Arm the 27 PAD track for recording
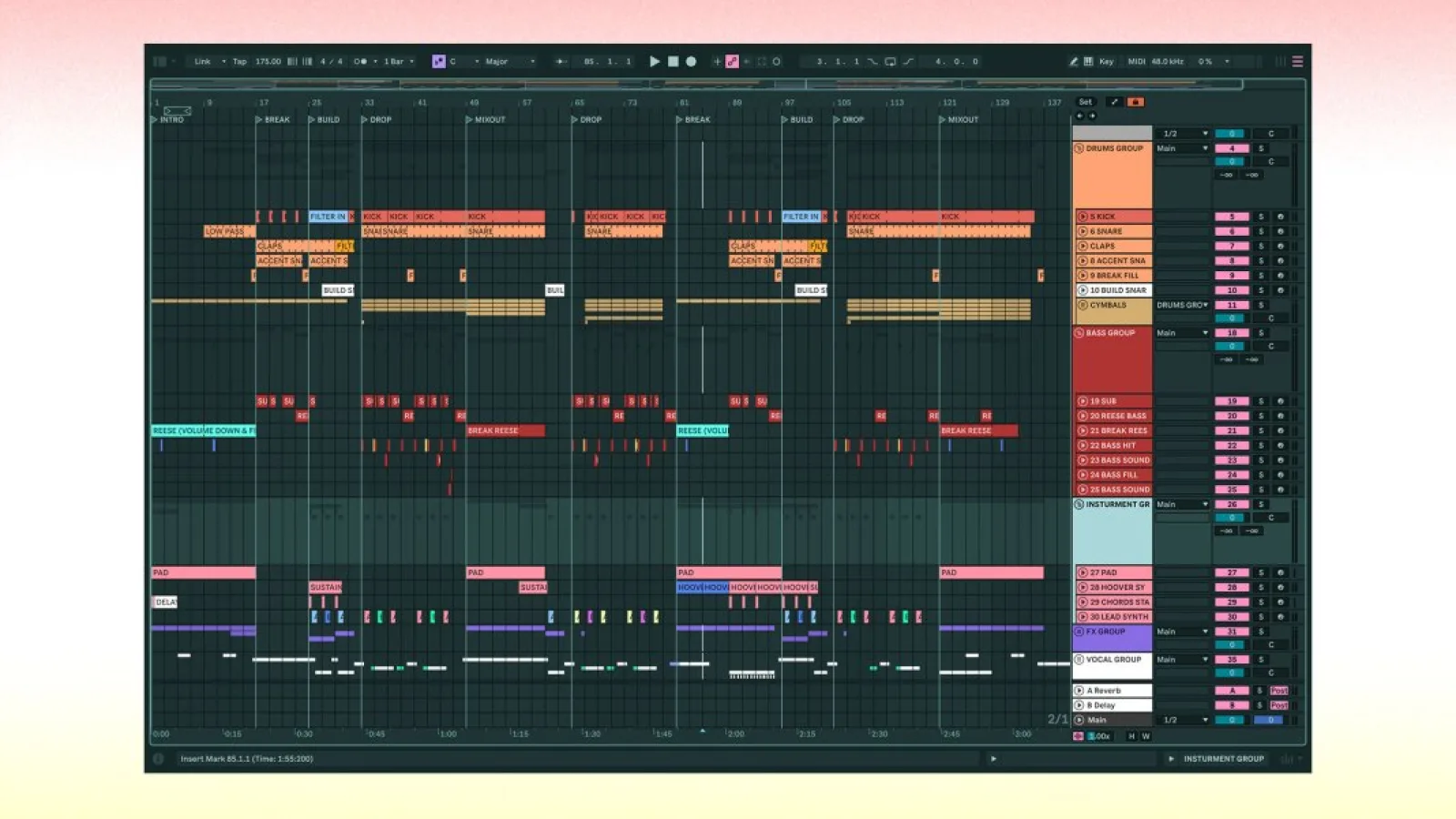 click(x=1280, y=572)
